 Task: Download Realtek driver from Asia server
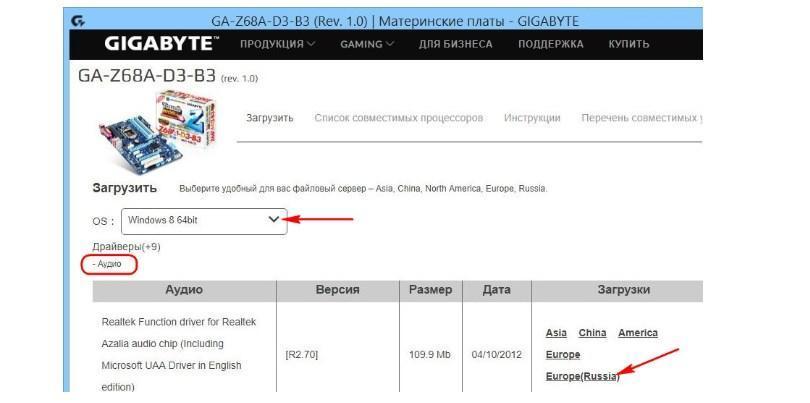(556, 333)
